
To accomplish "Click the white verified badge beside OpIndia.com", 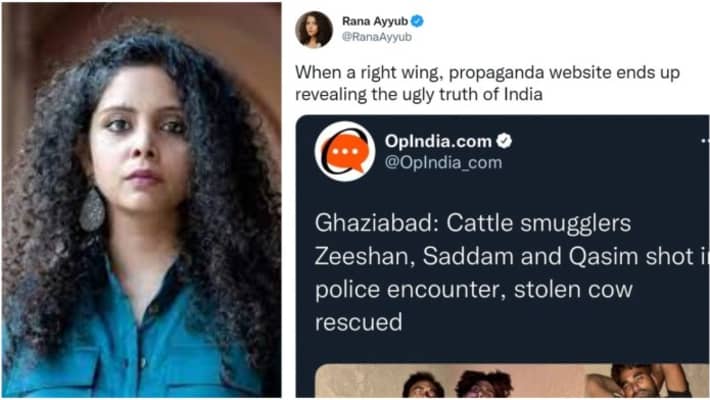I will [x=504, y=141].
